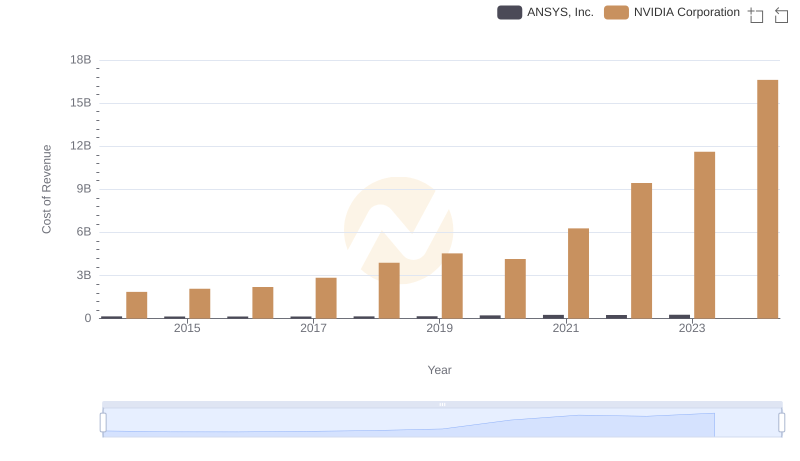Screen dimensions: 800x461
Task: Click the '2019' x-axis label
Action: 439,328
